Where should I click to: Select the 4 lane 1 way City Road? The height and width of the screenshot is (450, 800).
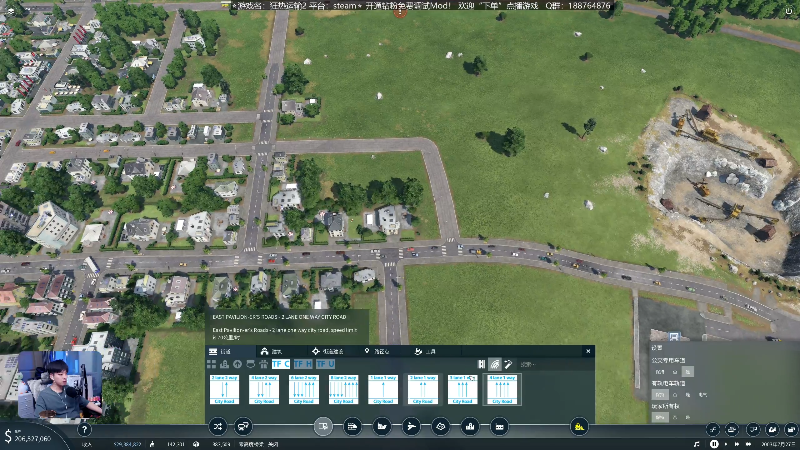[x=503, y=389]
